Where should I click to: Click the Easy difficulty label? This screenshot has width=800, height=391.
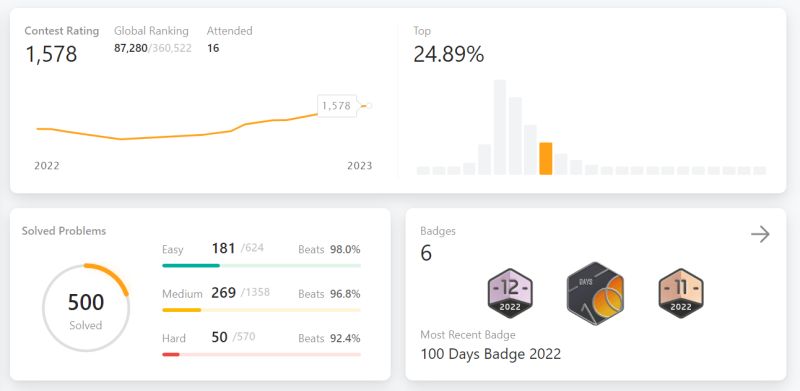point(172,250)
